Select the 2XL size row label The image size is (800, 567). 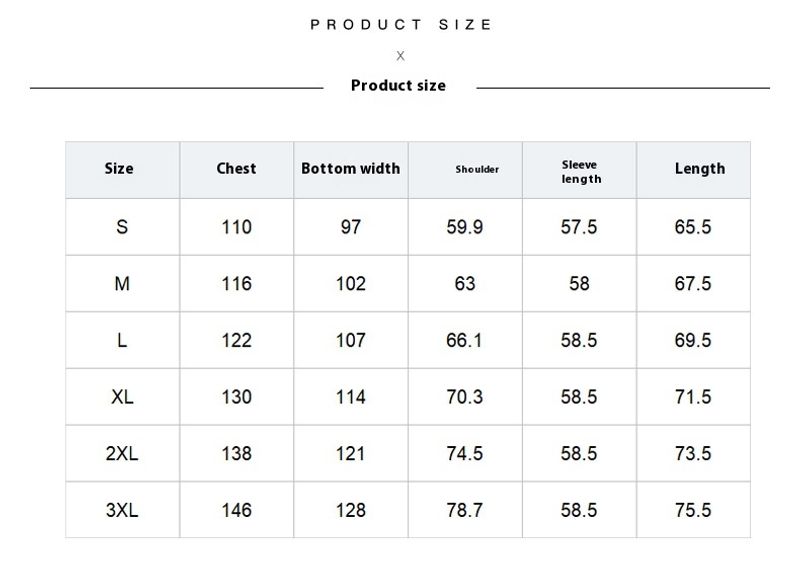tap(122, 454)
